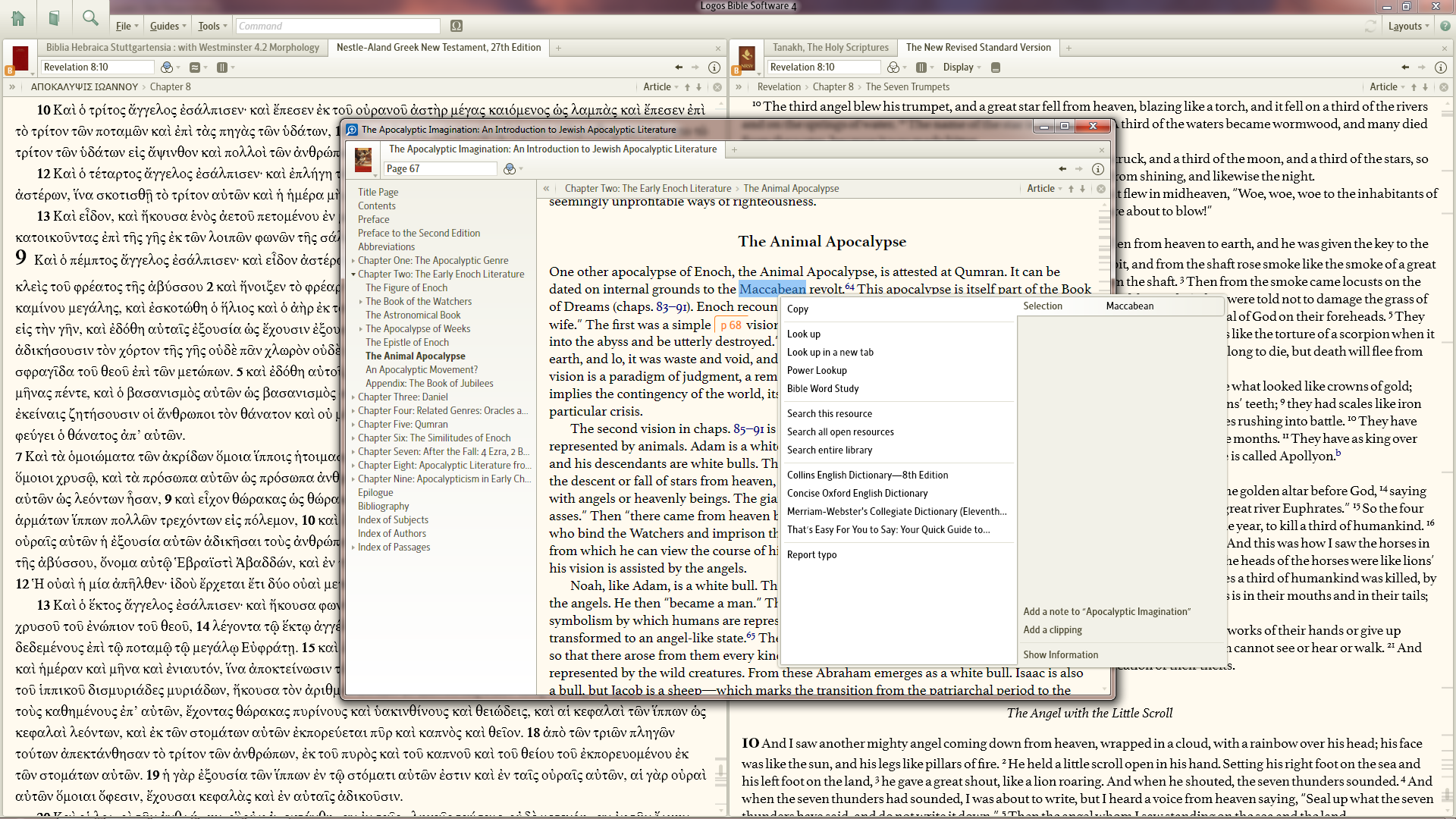The image size is (1456, 819).
Task: Click the NRSV book cover icon
Action: [747, 59]
